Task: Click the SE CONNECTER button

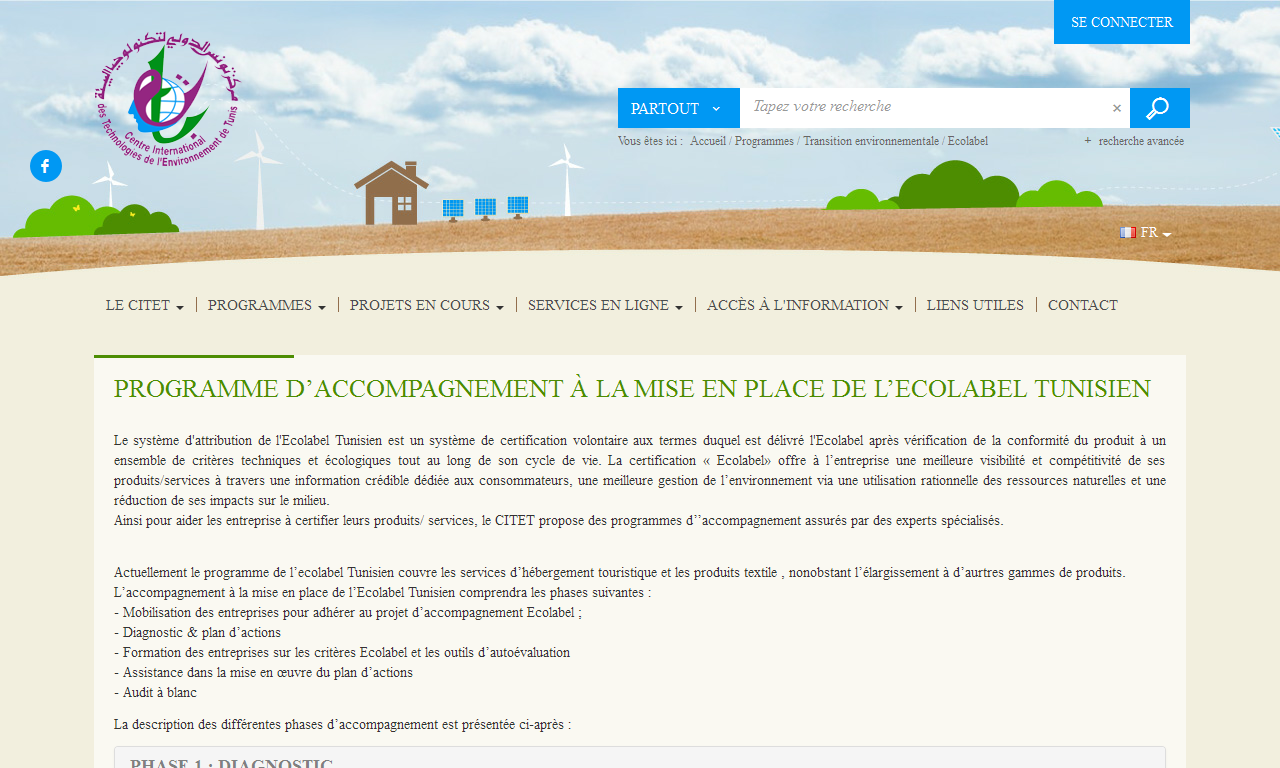Action: (x=1122, y=22)
